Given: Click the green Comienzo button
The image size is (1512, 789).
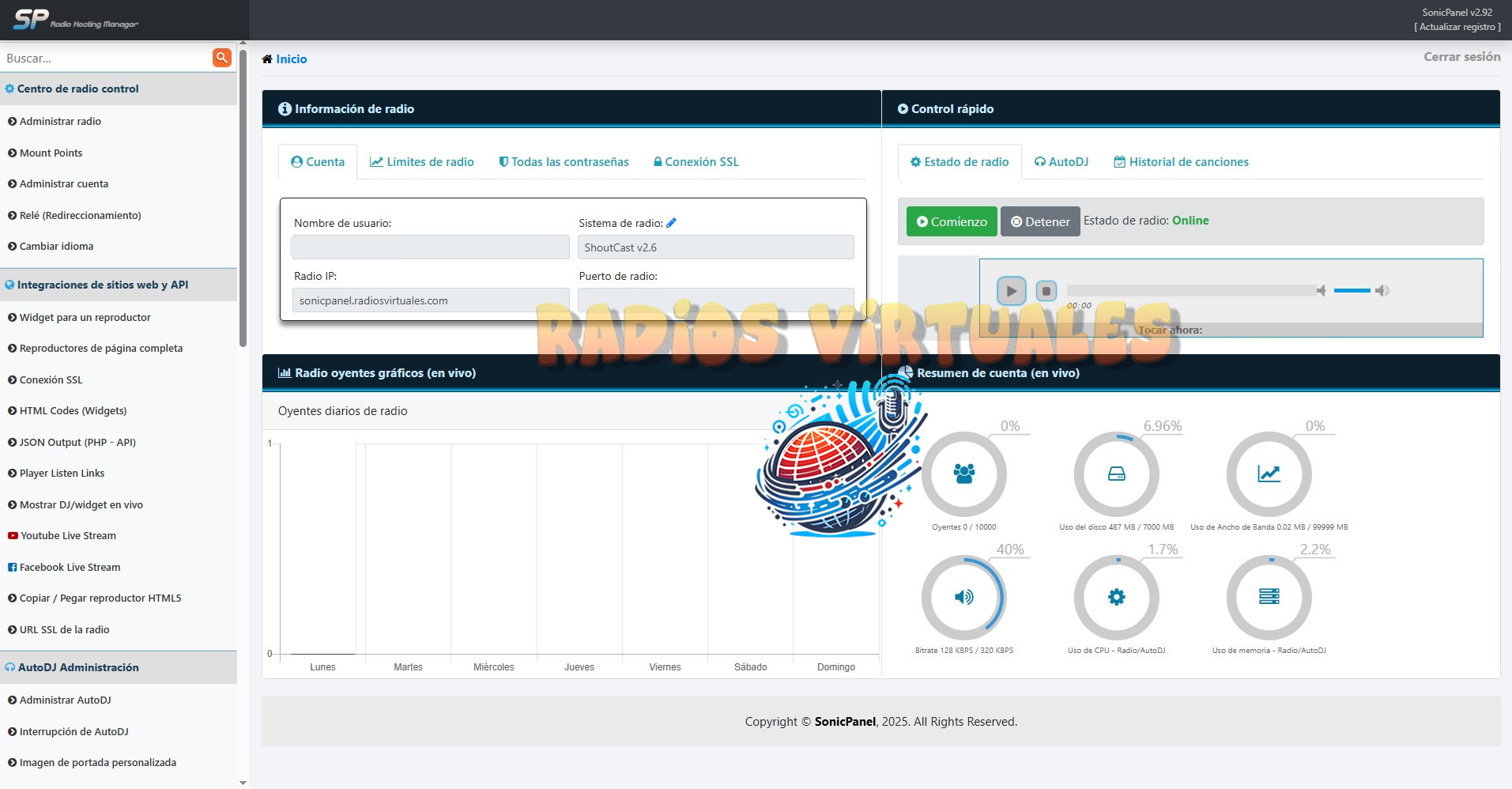Looking at the screenshot, I should (952, 222).
